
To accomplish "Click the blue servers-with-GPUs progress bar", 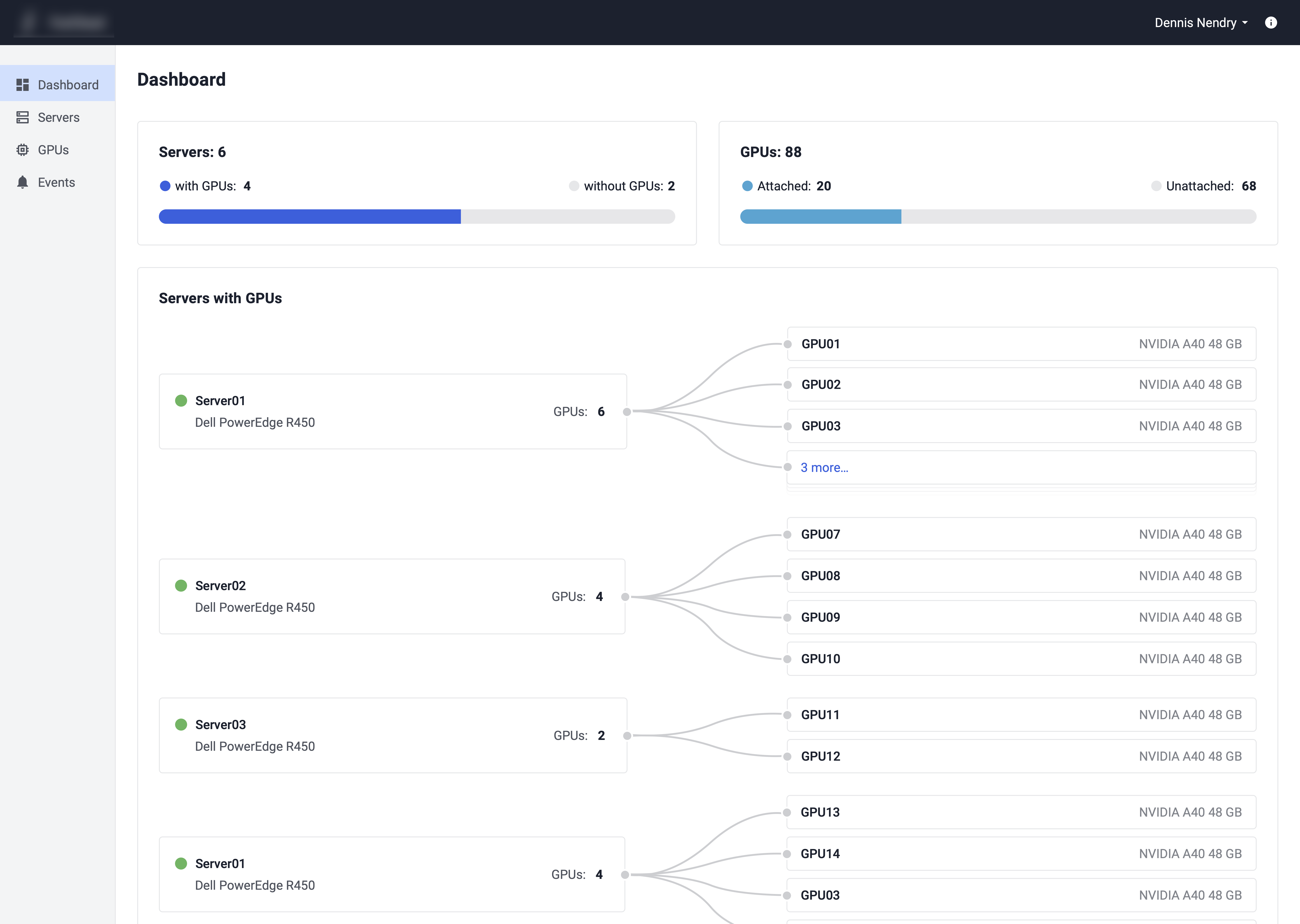I will click(x=310, y=216).
